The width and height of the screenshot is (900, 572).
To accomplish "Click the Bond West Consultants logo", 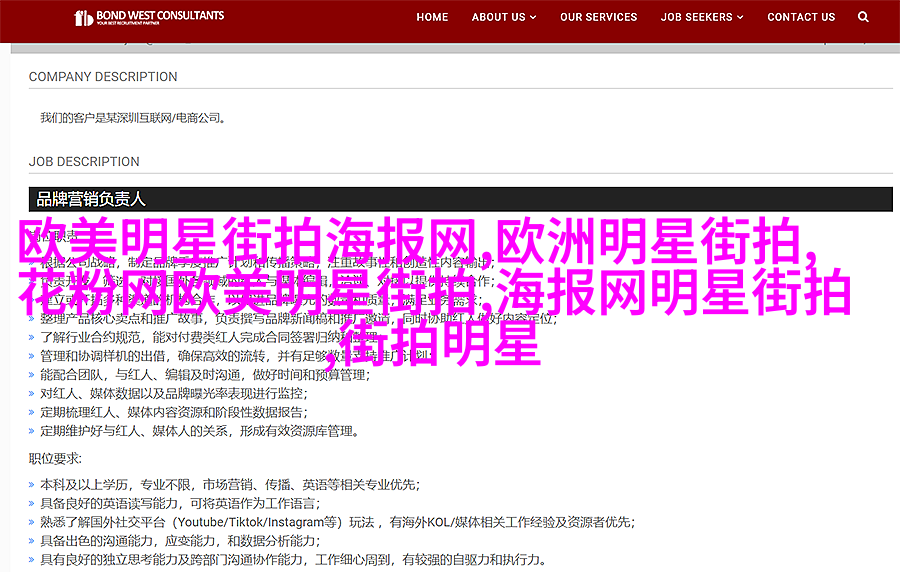I will [x=149, y=17].
